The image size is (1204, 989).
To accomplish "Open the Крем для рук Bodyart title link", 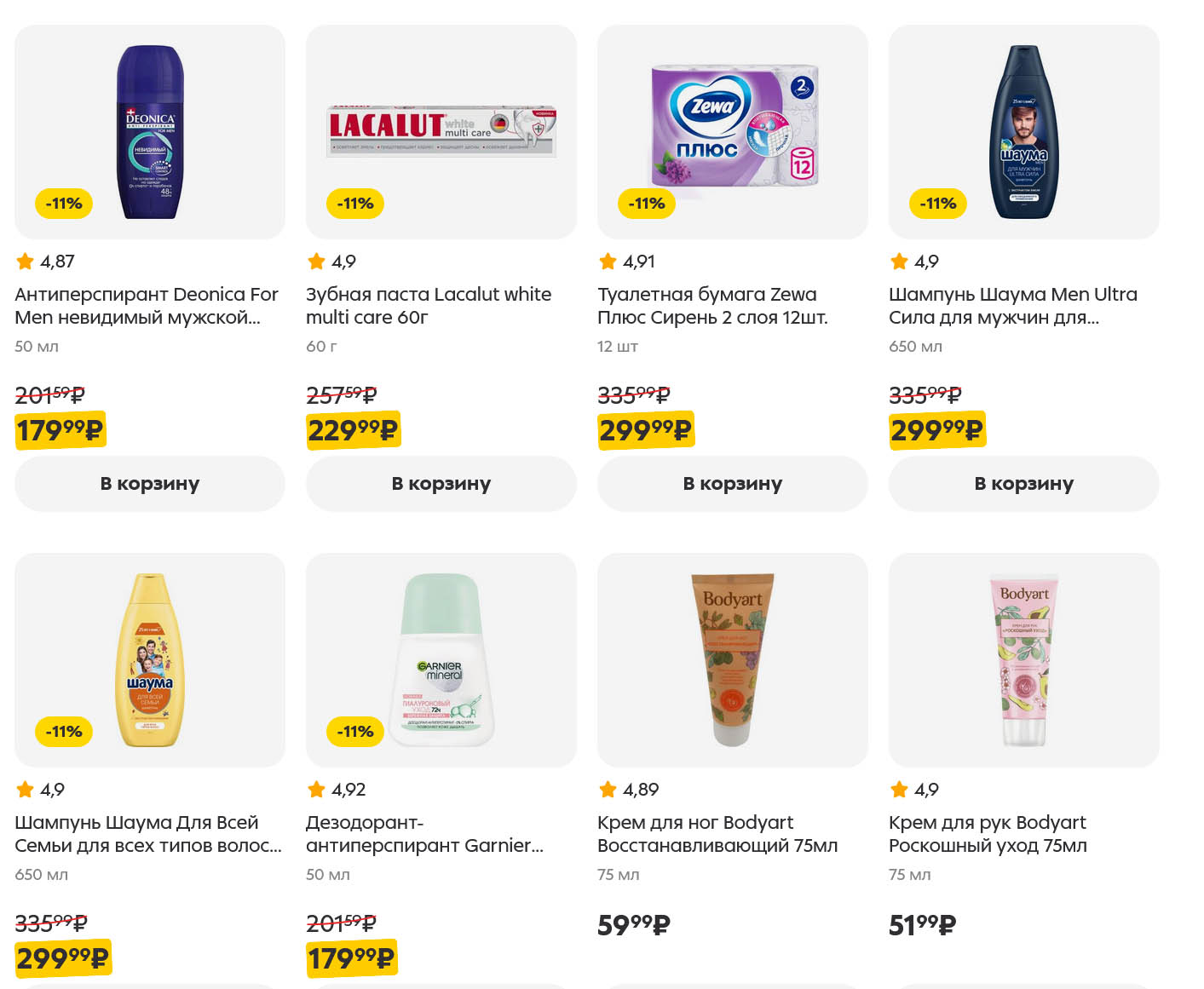I will 988,834.
